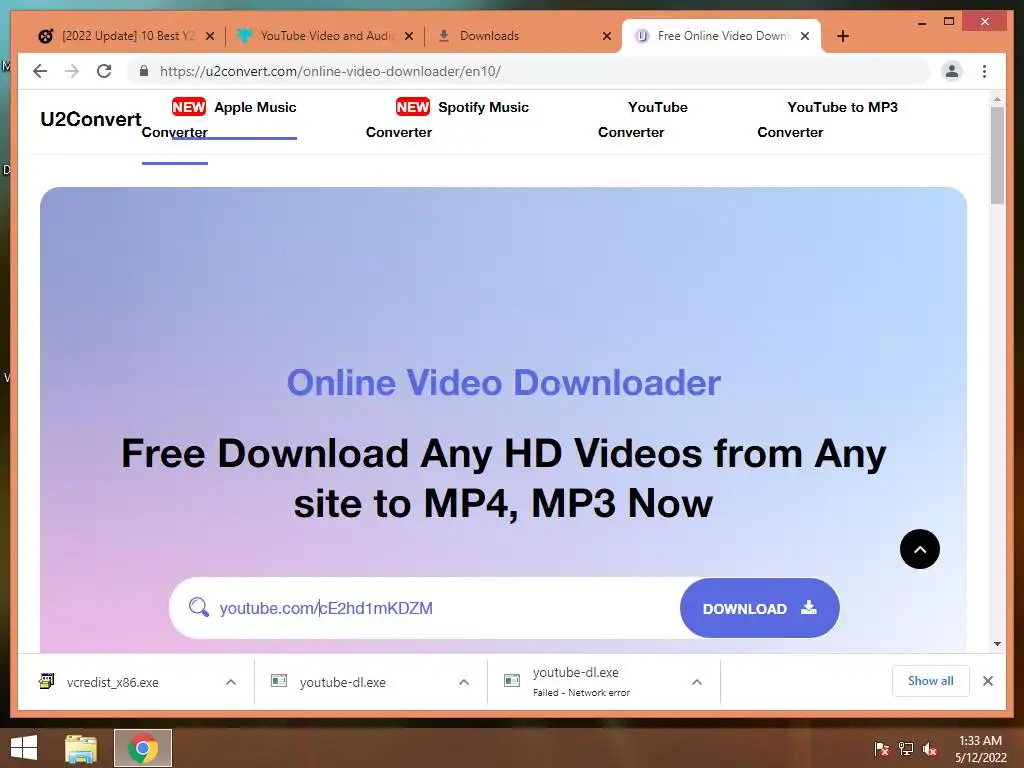Image resolution: width=1024 pixels, height=768 pixels.
Task: Close the Downloads tab
Action: point(607,36)
